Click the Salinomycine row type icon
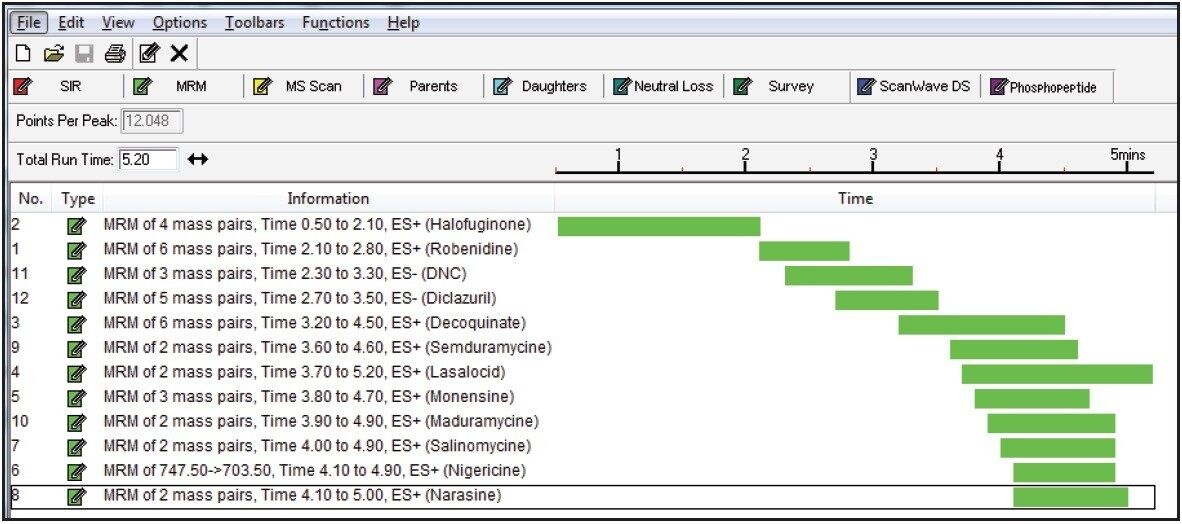This screenshot has height=524, width=1182. click(x=76, y=447)
